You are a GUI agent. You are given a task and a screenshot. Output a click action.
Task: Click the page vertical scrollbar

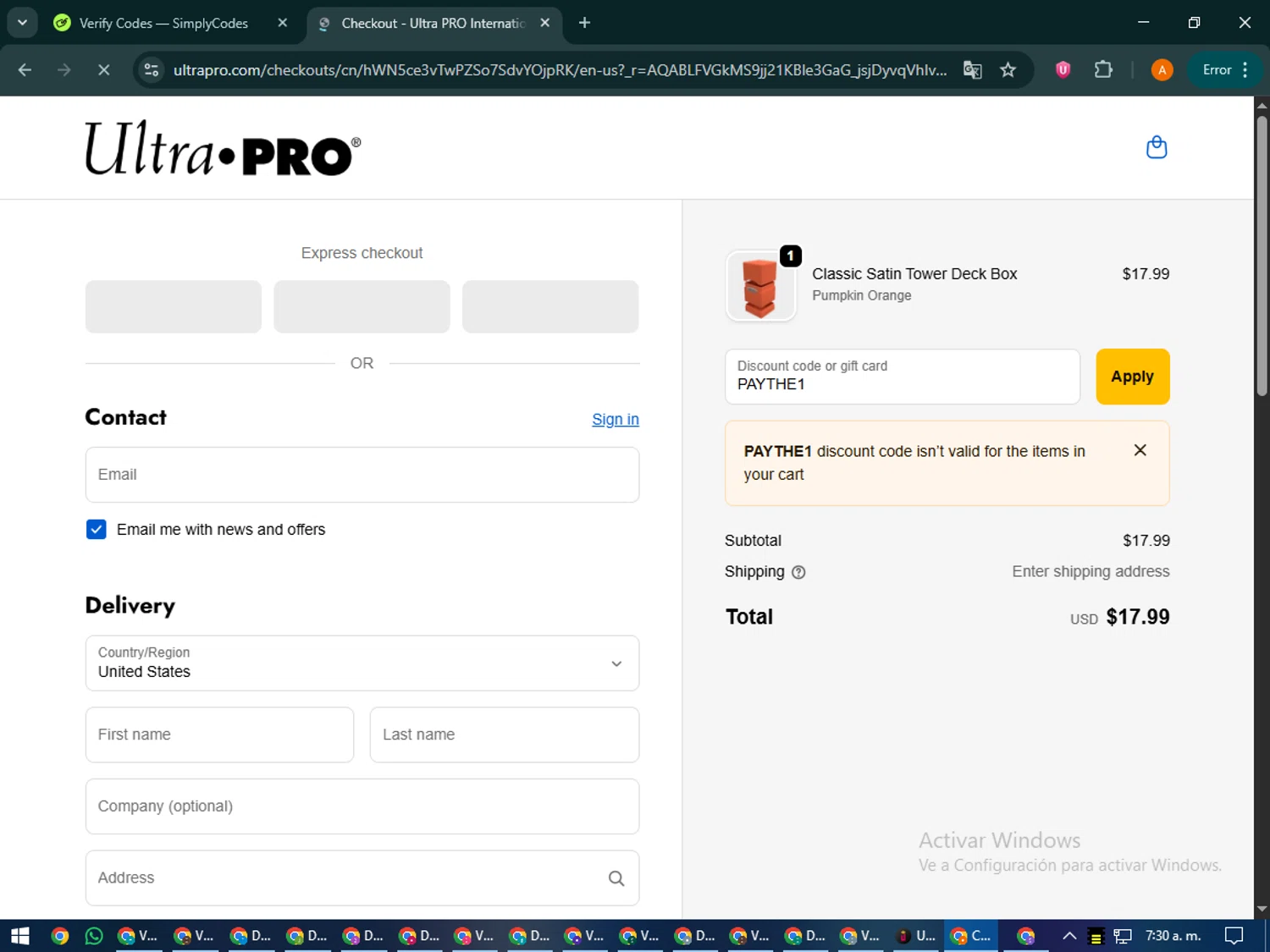tap(1262, 255)
